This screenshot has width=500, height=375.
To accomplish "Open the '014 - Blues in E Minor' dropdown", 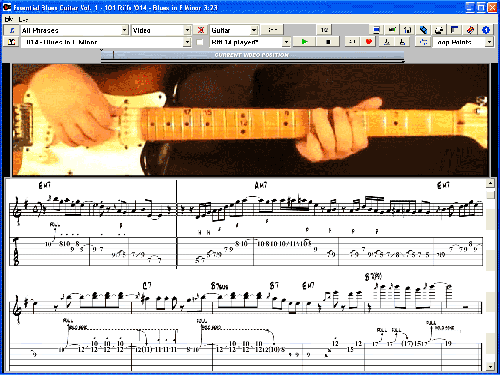I will (x=187, y=42).
